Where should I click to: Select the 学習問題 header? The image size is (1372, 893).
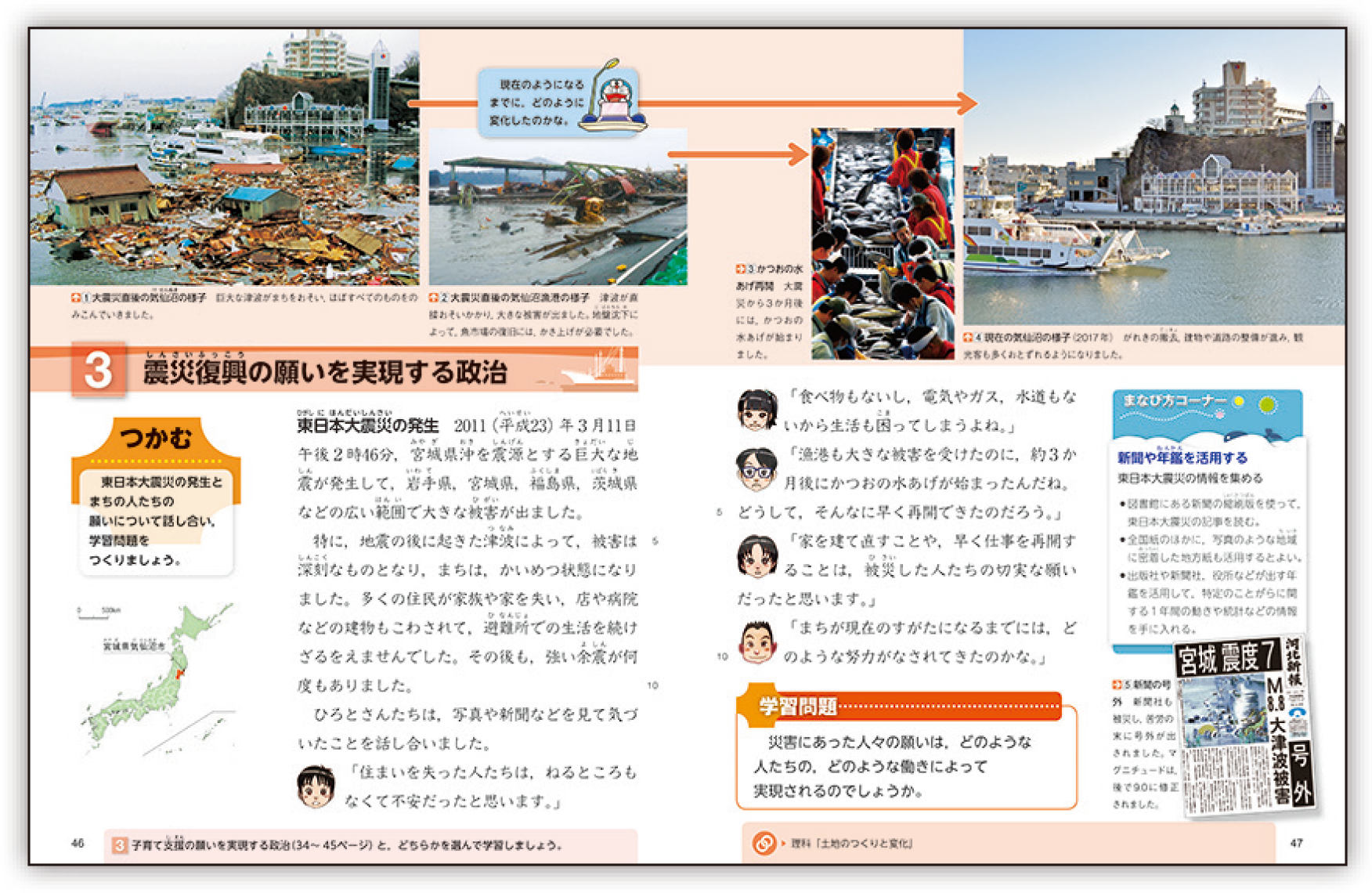[799, 707]
